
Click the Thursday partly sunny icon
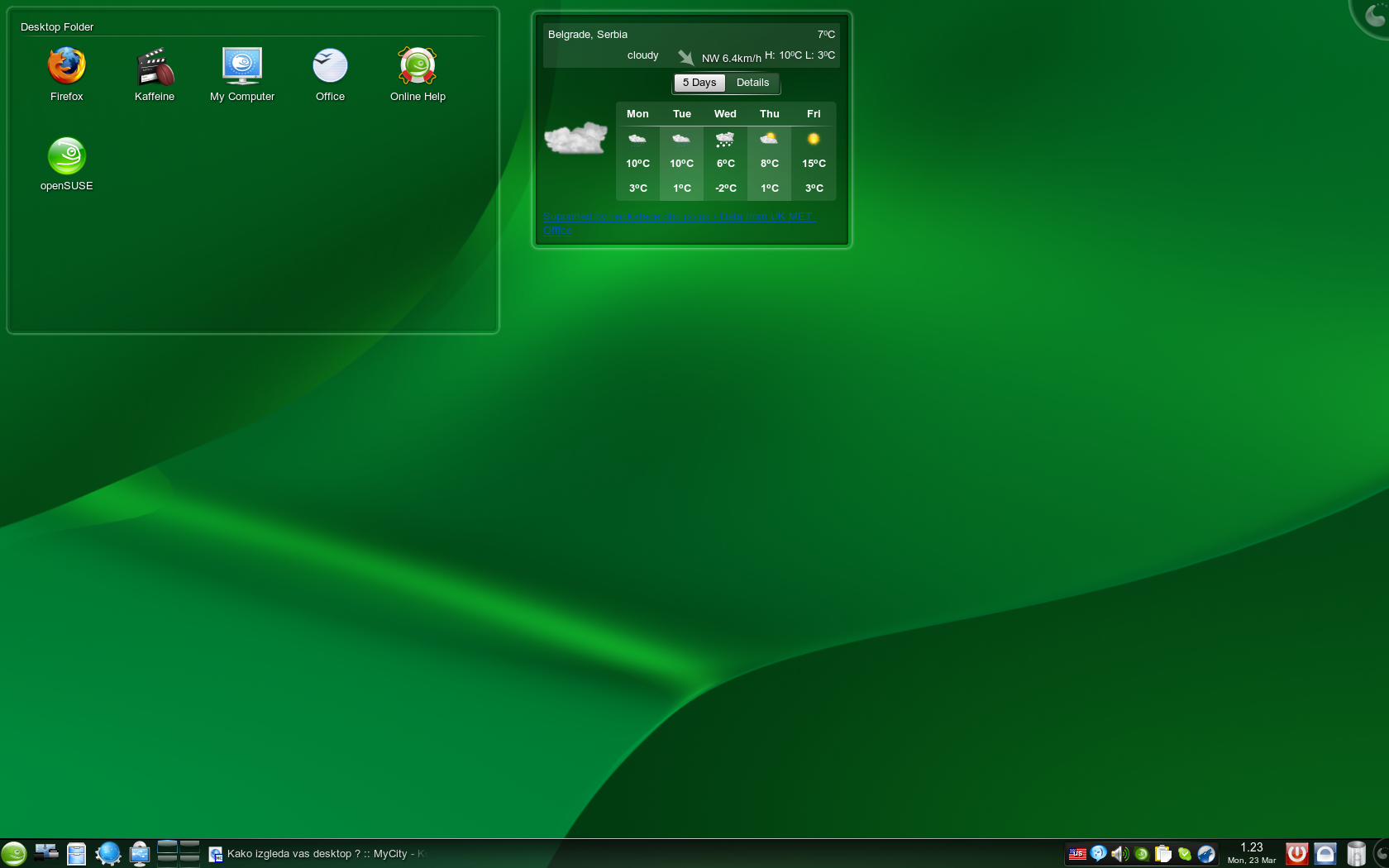tap(769, 139)
